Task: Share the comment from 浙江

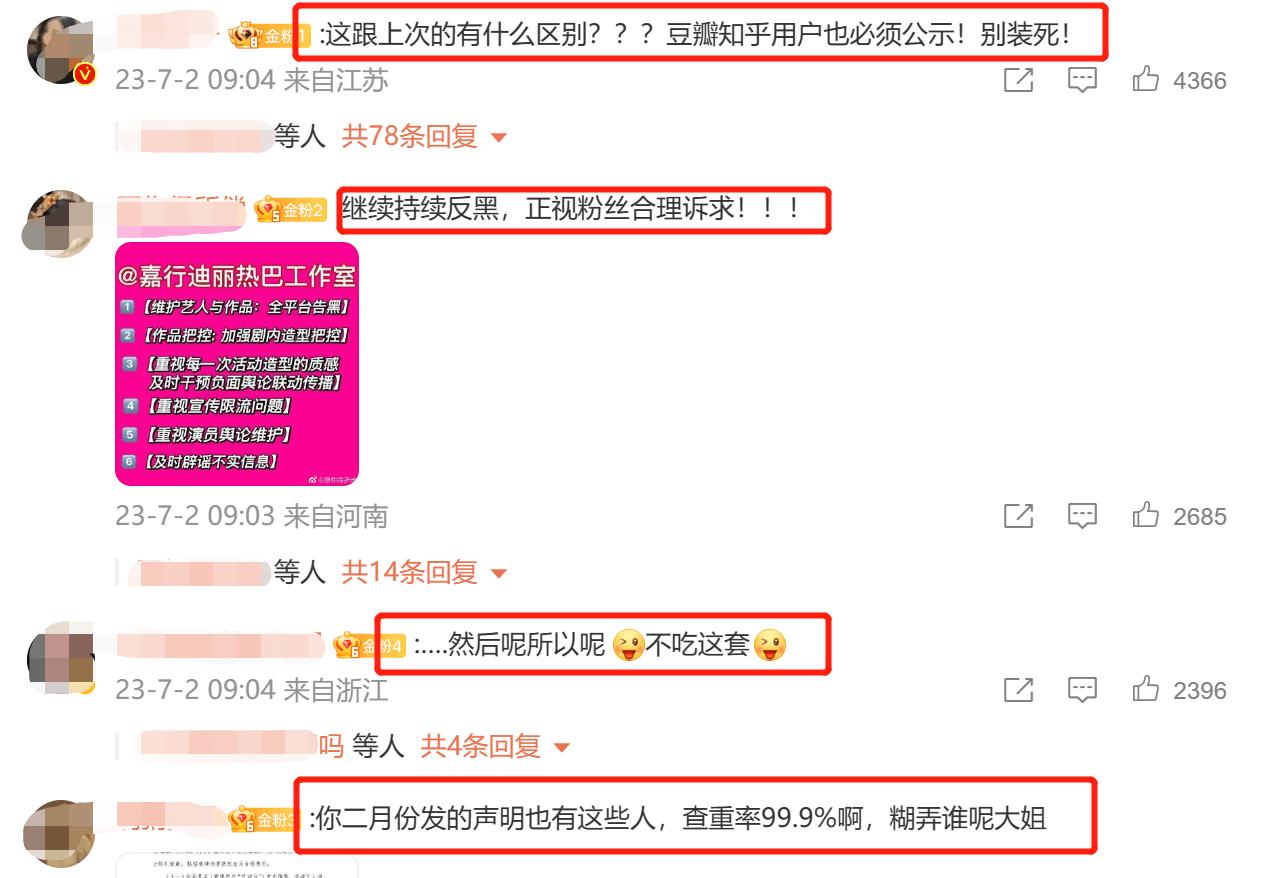Action: click(1018, 690)
